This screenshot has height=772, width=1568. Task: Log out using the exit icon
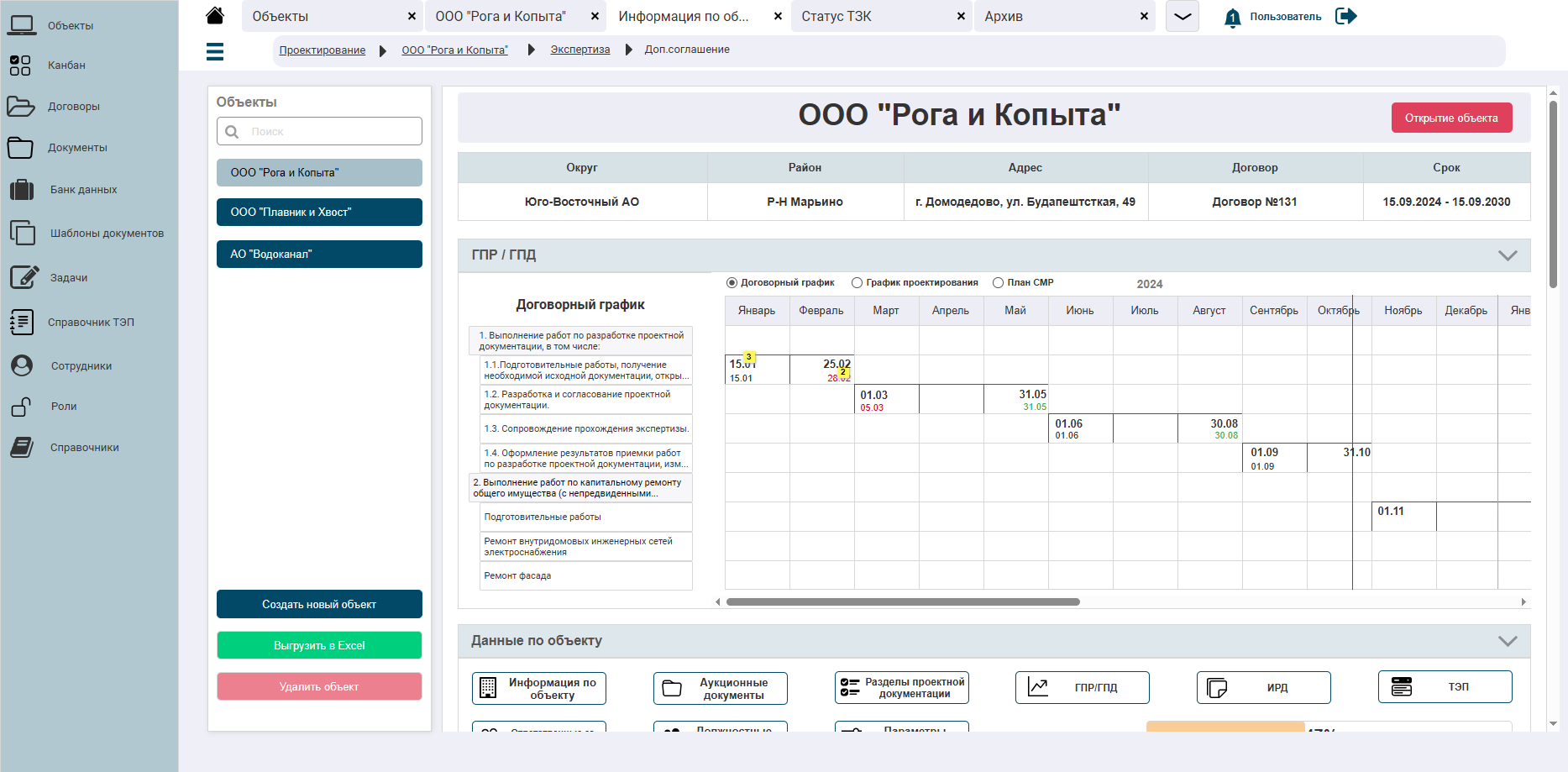pos(1346,16)
